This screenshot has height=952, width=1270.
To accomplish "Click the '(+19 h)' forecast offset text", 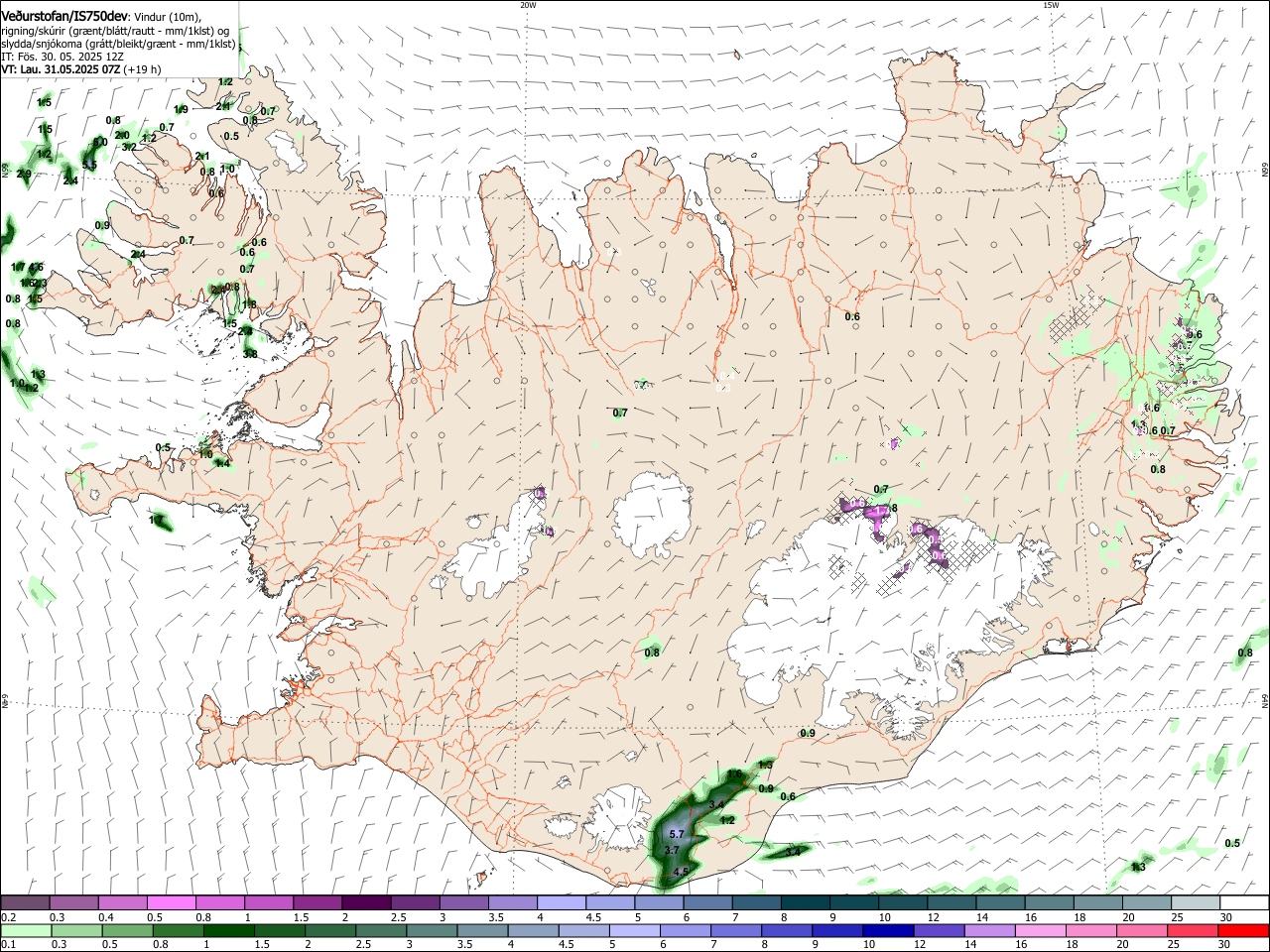I will click(x=142, y=70).
